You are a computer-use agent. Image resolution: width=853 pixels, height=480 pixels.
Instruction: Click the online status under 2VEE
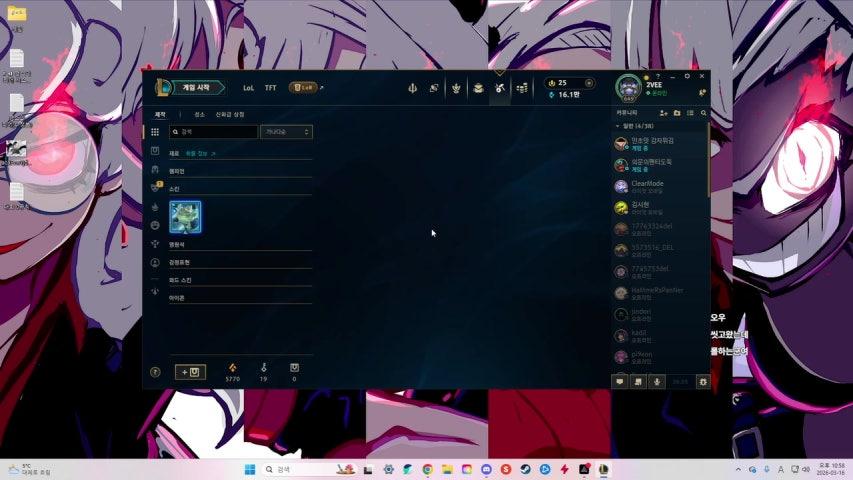click(657, 94)
